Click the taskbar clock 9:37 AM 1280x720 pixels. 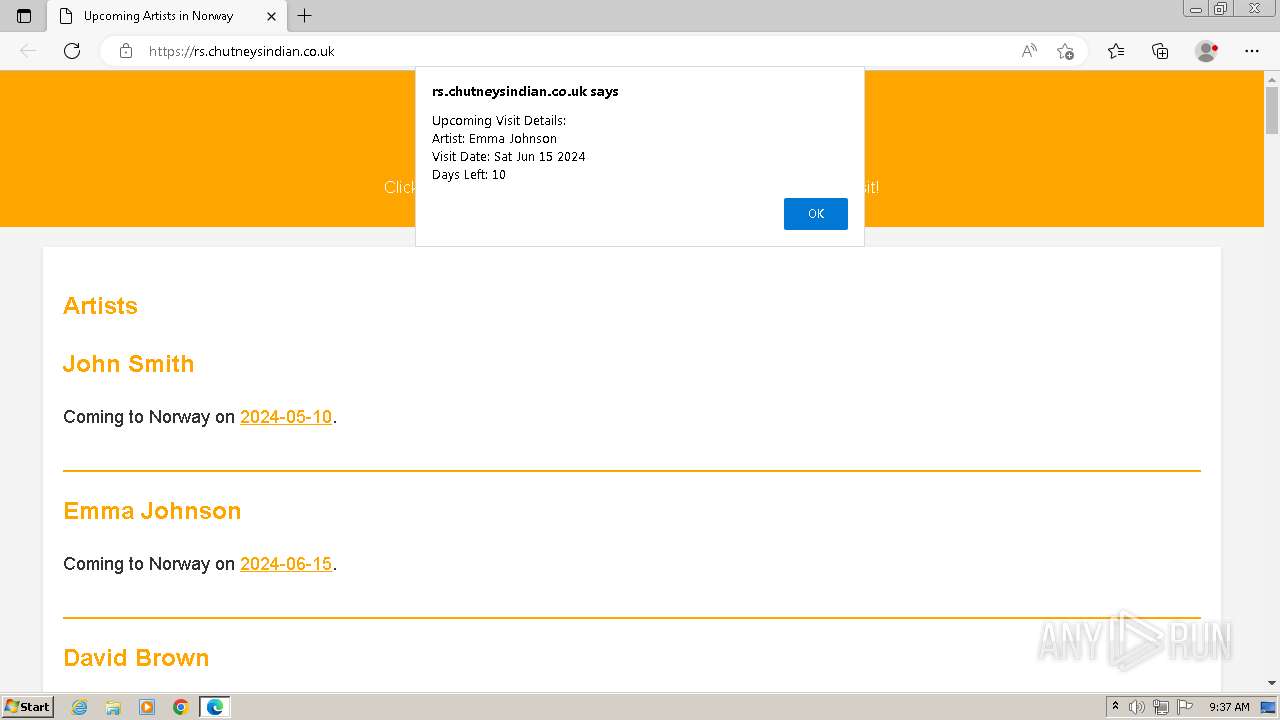coord(1229,707)
